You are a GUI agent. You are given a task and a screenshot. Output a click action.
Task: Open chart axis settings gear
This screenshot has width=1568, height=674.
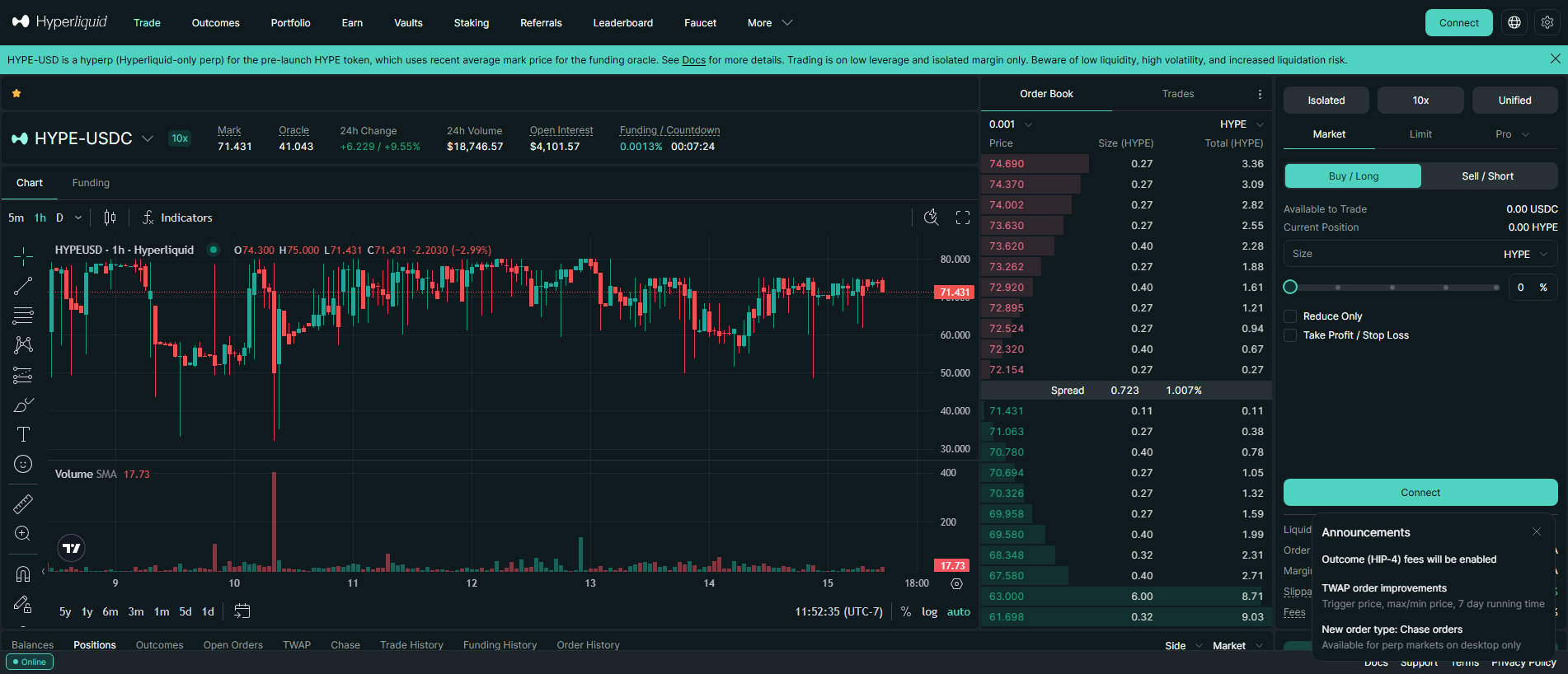click(x=956, y=583)
